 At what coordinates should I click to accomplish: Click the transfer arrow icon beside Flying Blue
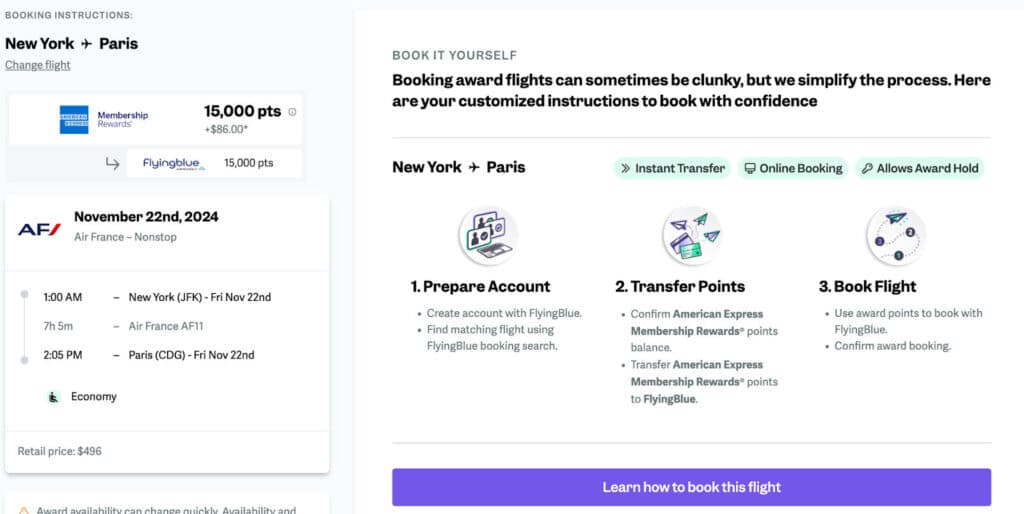pos(113,163)
